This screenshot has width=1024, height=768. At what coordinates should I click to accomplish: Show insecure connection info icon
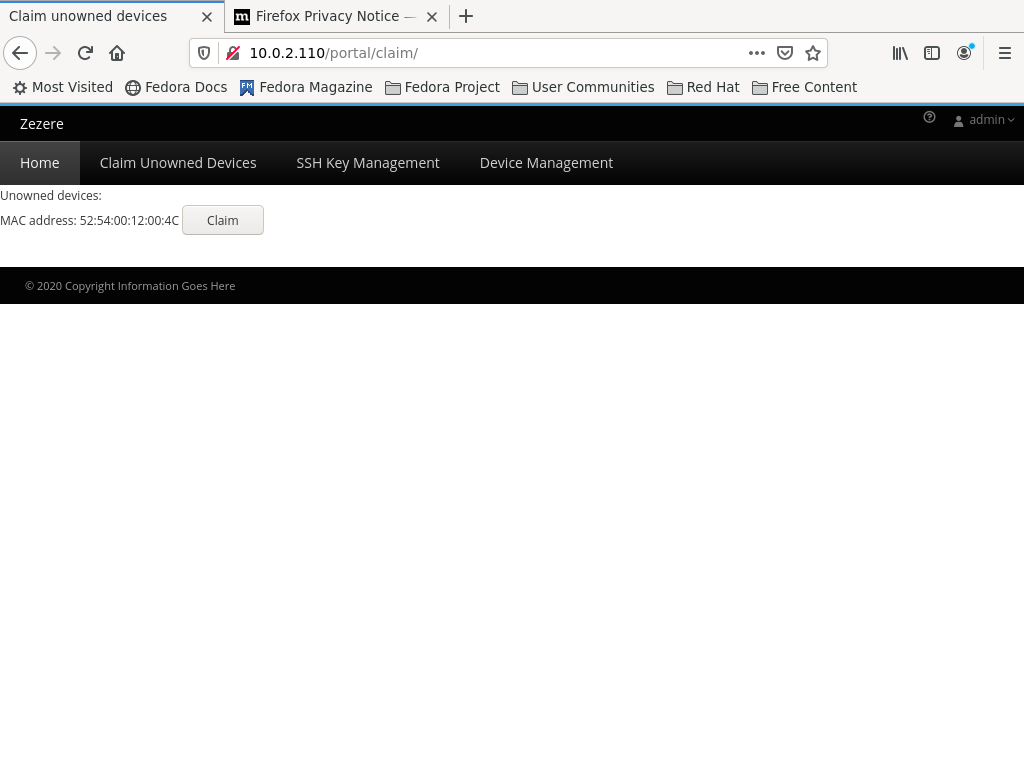click(232, 53)
